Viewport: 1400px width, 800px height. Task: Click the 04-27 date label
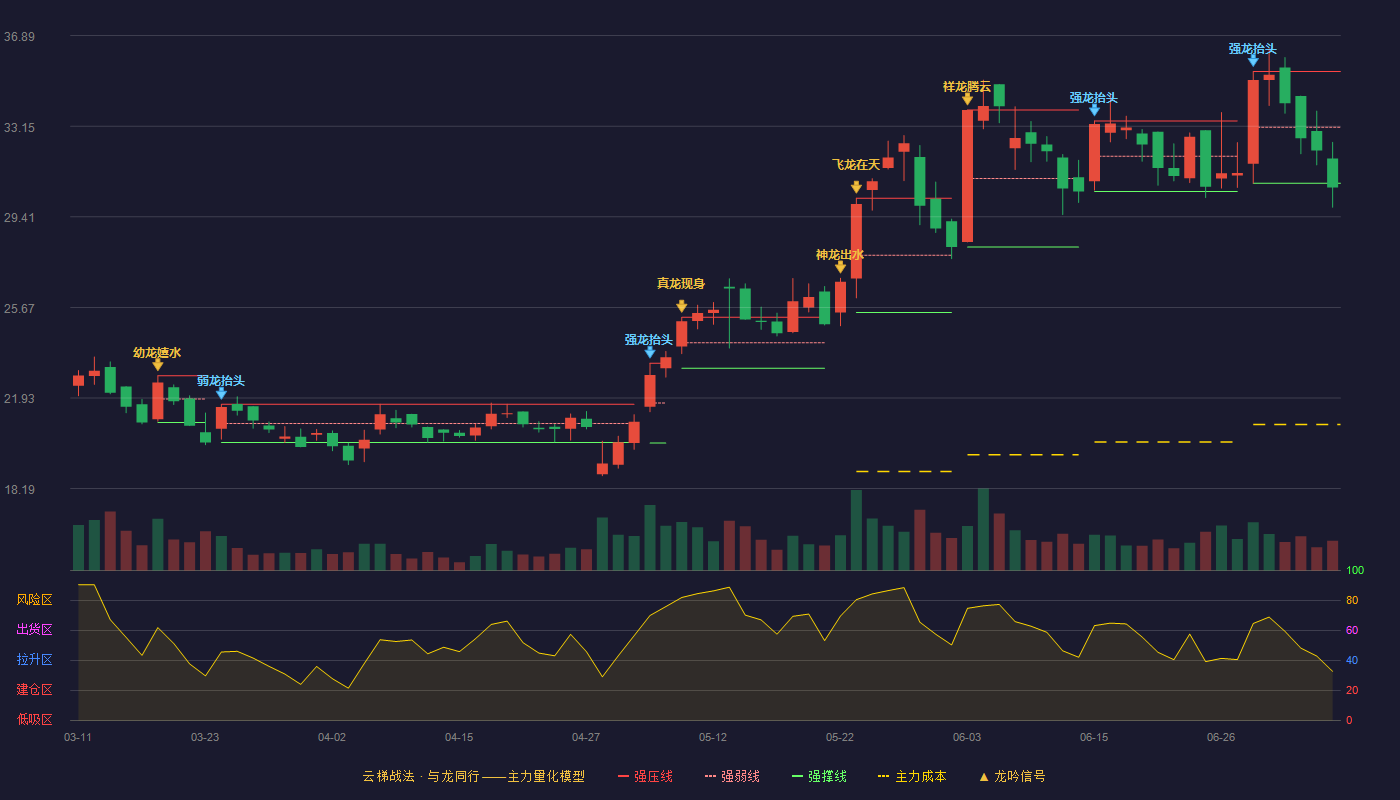coord(586,737)
